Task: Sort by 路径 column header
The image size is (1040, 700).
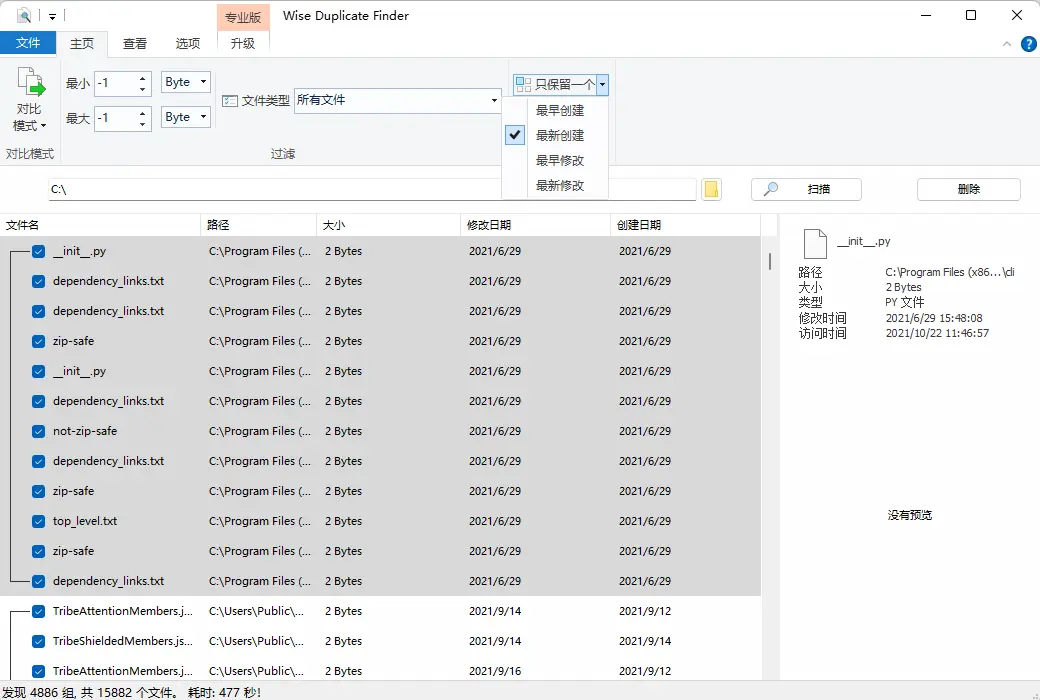Action: pos(259,225)
